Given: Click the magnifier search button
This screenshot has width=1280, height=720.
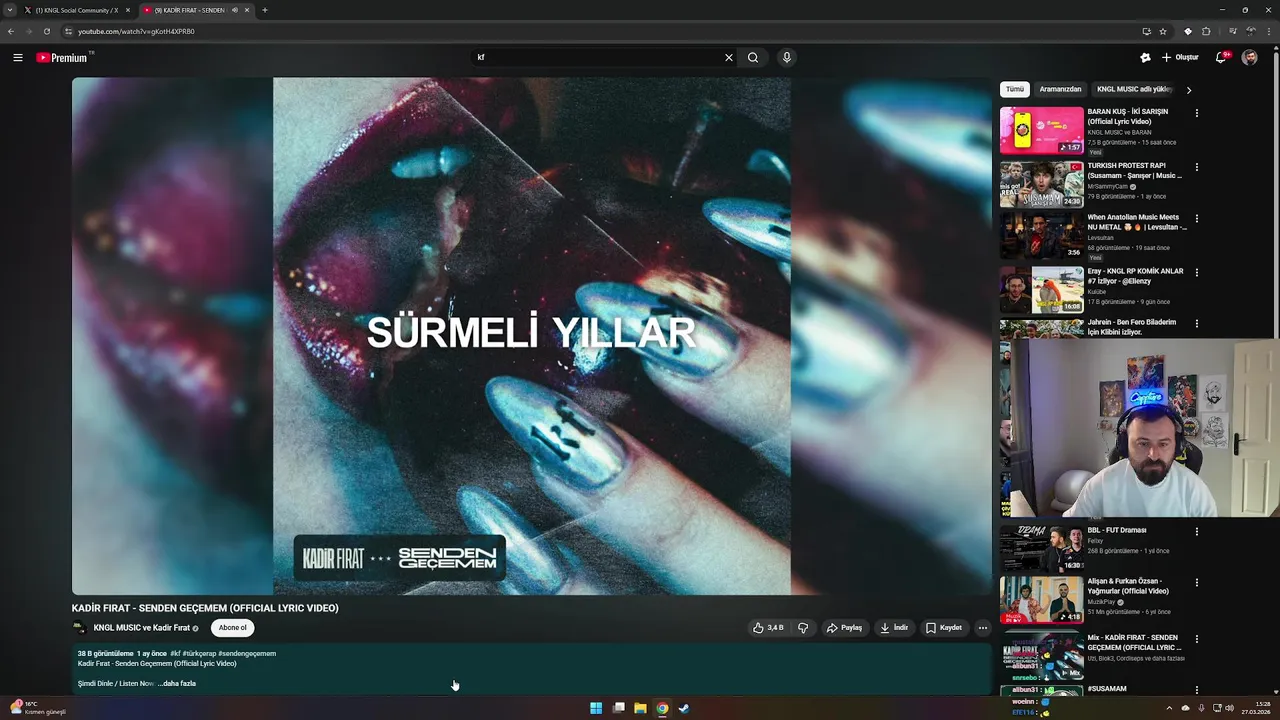Looking at the screenshot, I should click(753, 58).
